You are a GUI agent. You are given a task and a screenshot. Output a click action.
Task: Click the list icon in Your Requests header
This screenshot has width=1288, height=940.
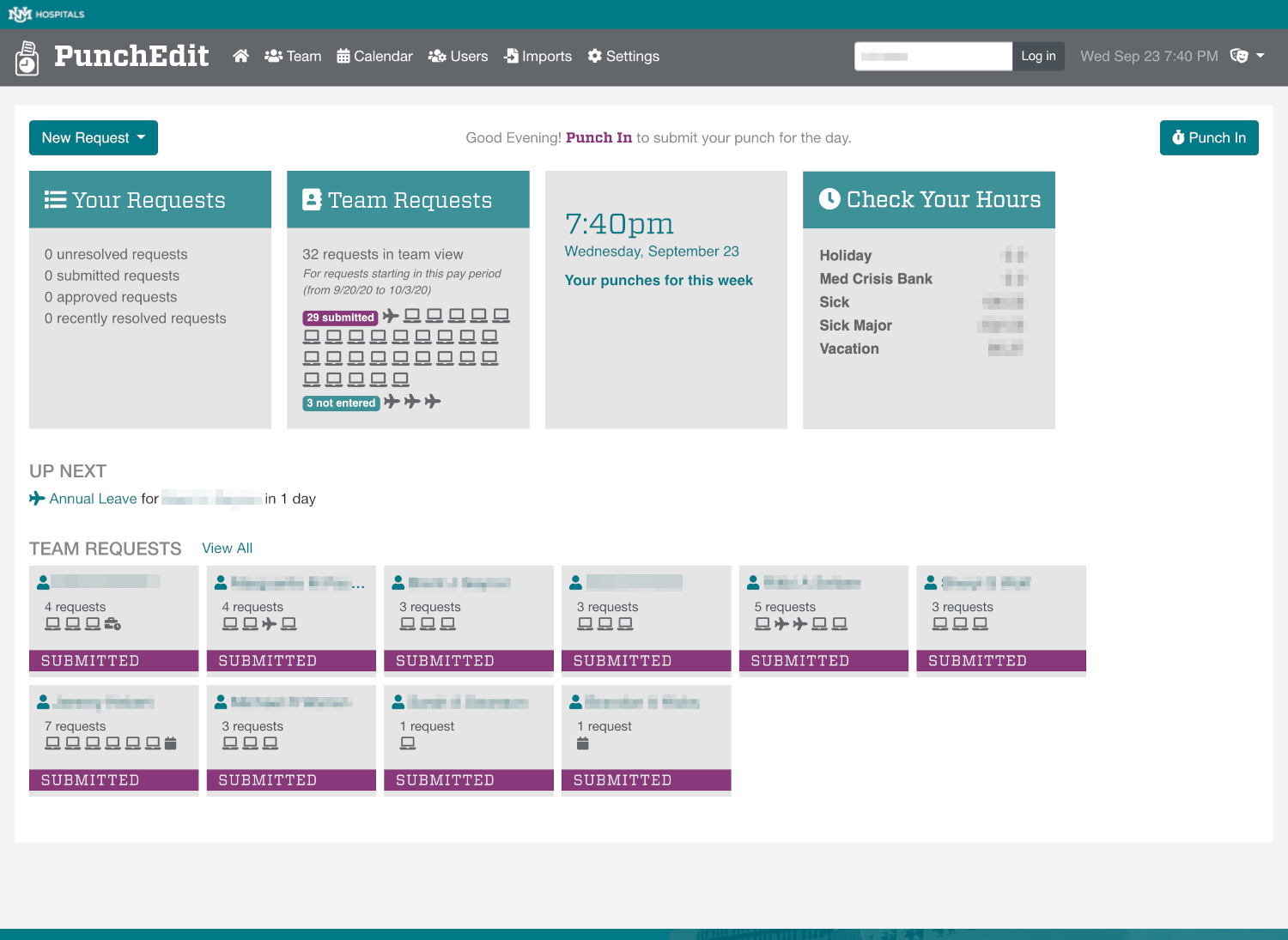pyautogui.click(x=55, y=199)
